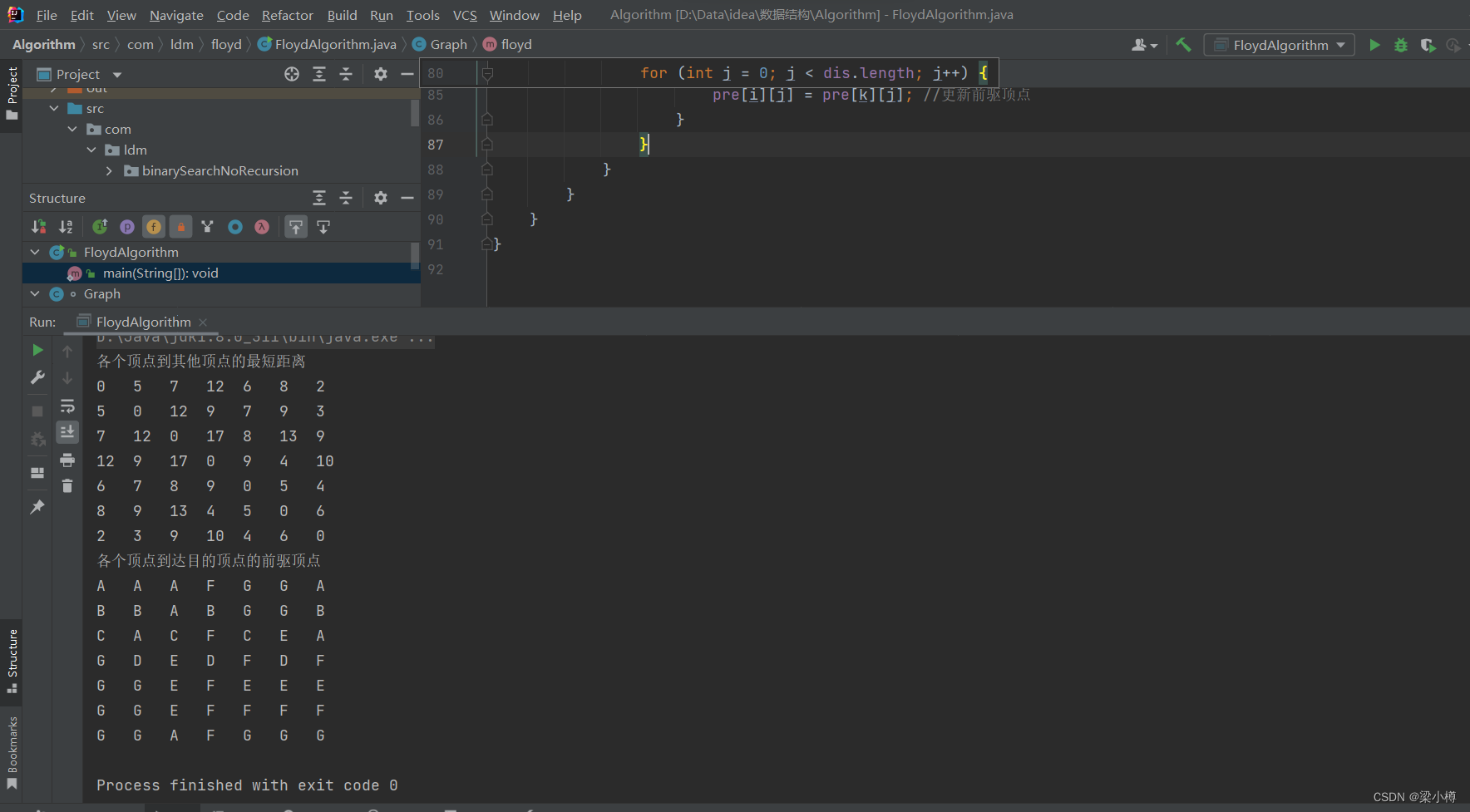Toggle Soft-Wrap in Run console

click(x=67, y=406)
